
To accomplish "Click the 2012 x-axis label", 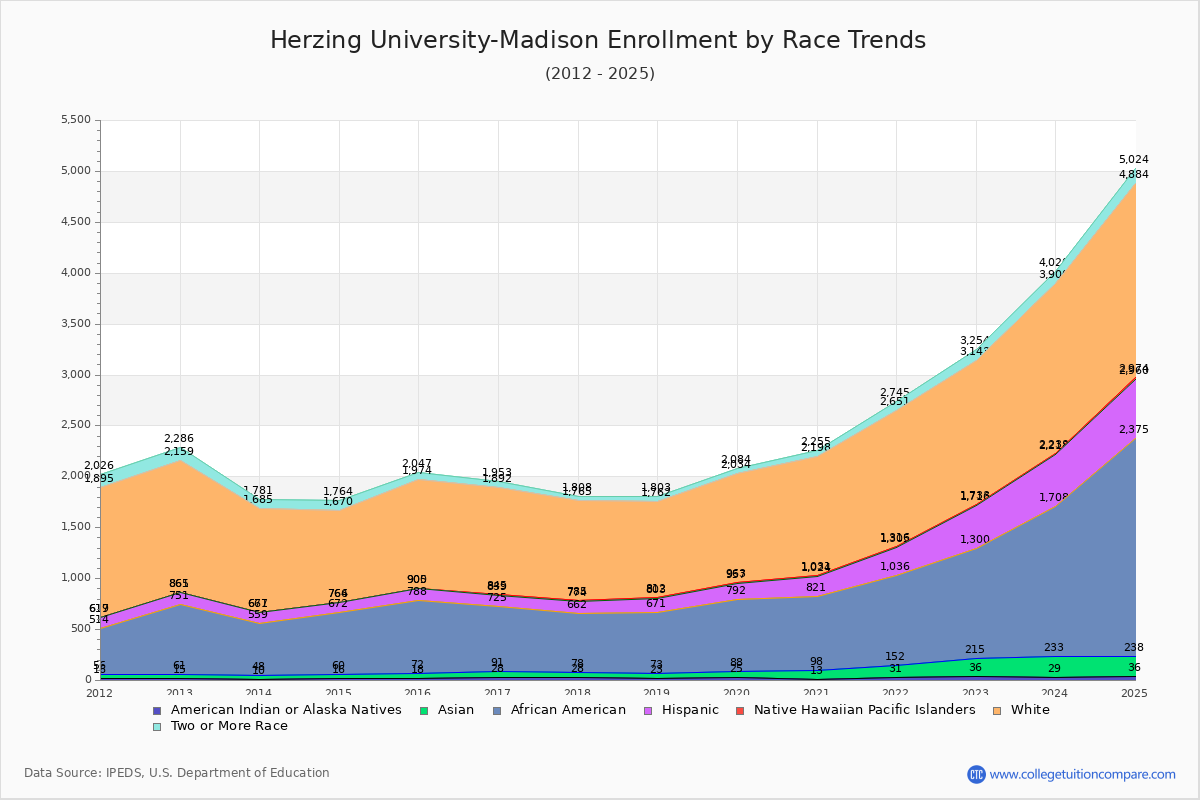I will [100, 693].
